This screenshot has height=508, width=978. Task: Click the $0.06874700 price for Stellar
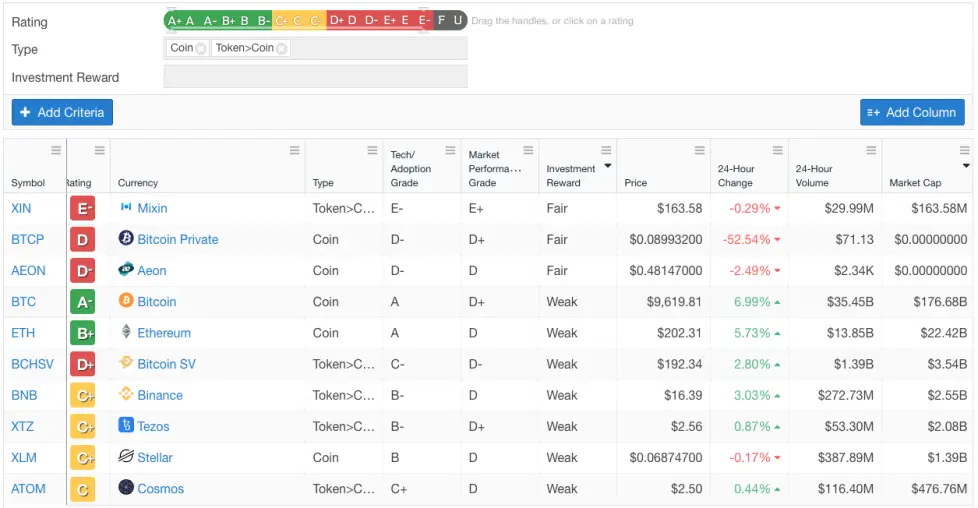click(x=666, y=458)
